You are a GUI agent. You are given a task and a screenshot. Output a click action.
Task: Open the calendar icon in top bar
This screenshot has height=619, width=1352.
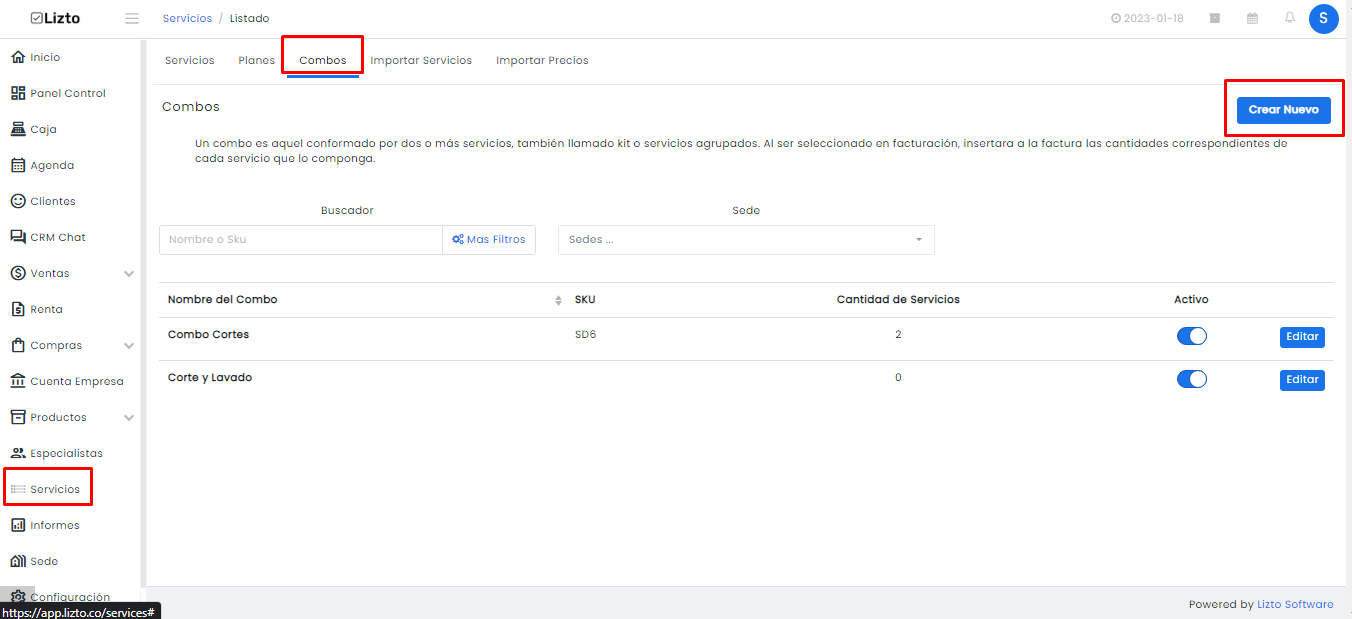(x=1252, y=18)
